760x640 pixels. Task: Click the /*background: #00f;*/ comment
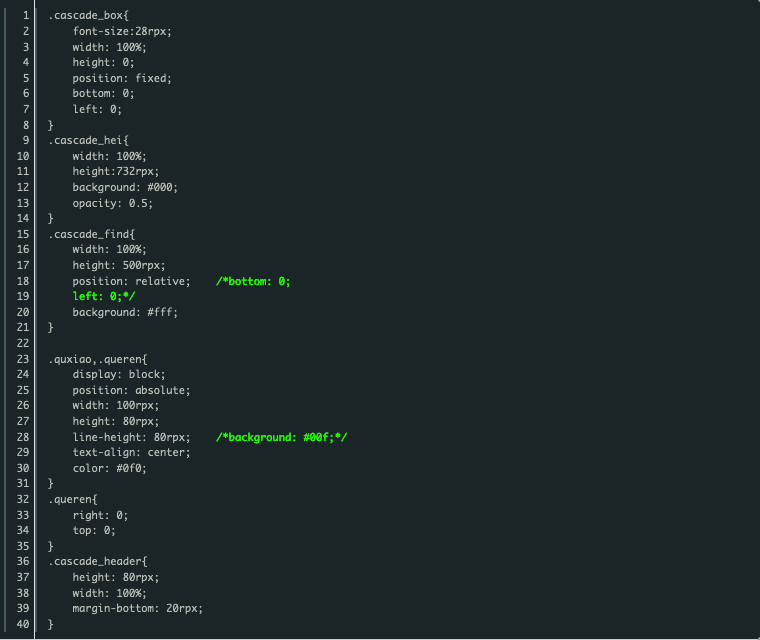click(x=282, y=437)
